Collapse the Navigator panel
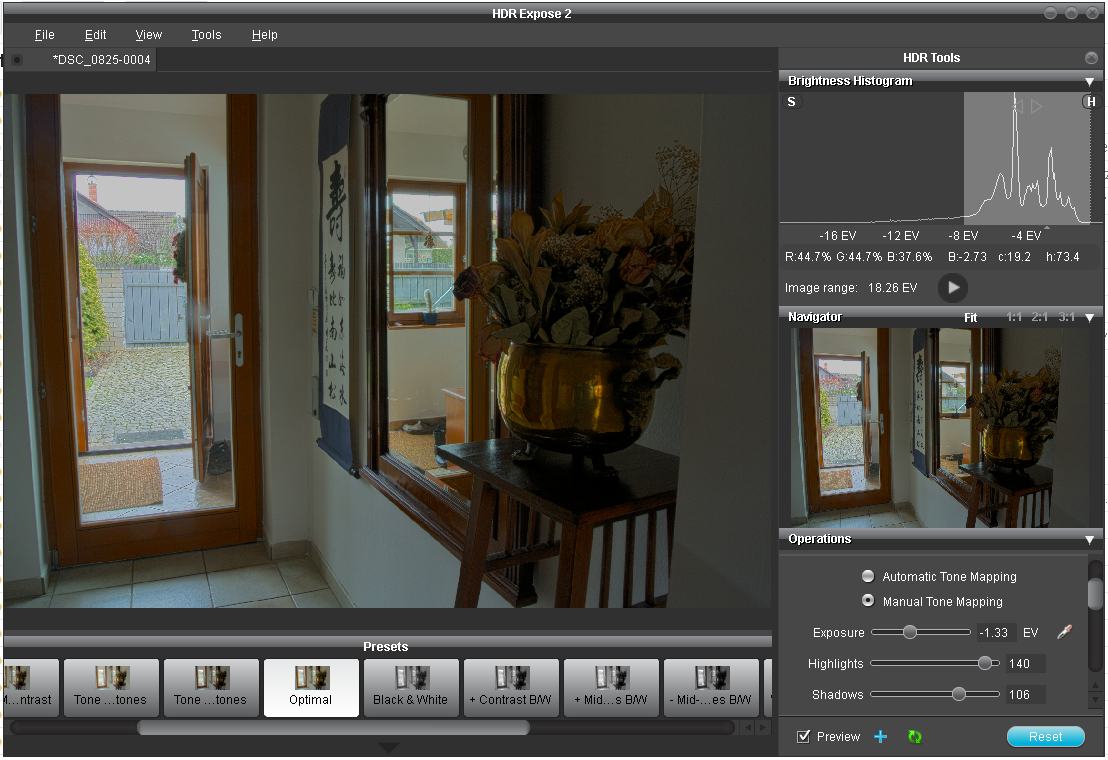Screen dimensions: 1108x760 [x=1089, y=317]
